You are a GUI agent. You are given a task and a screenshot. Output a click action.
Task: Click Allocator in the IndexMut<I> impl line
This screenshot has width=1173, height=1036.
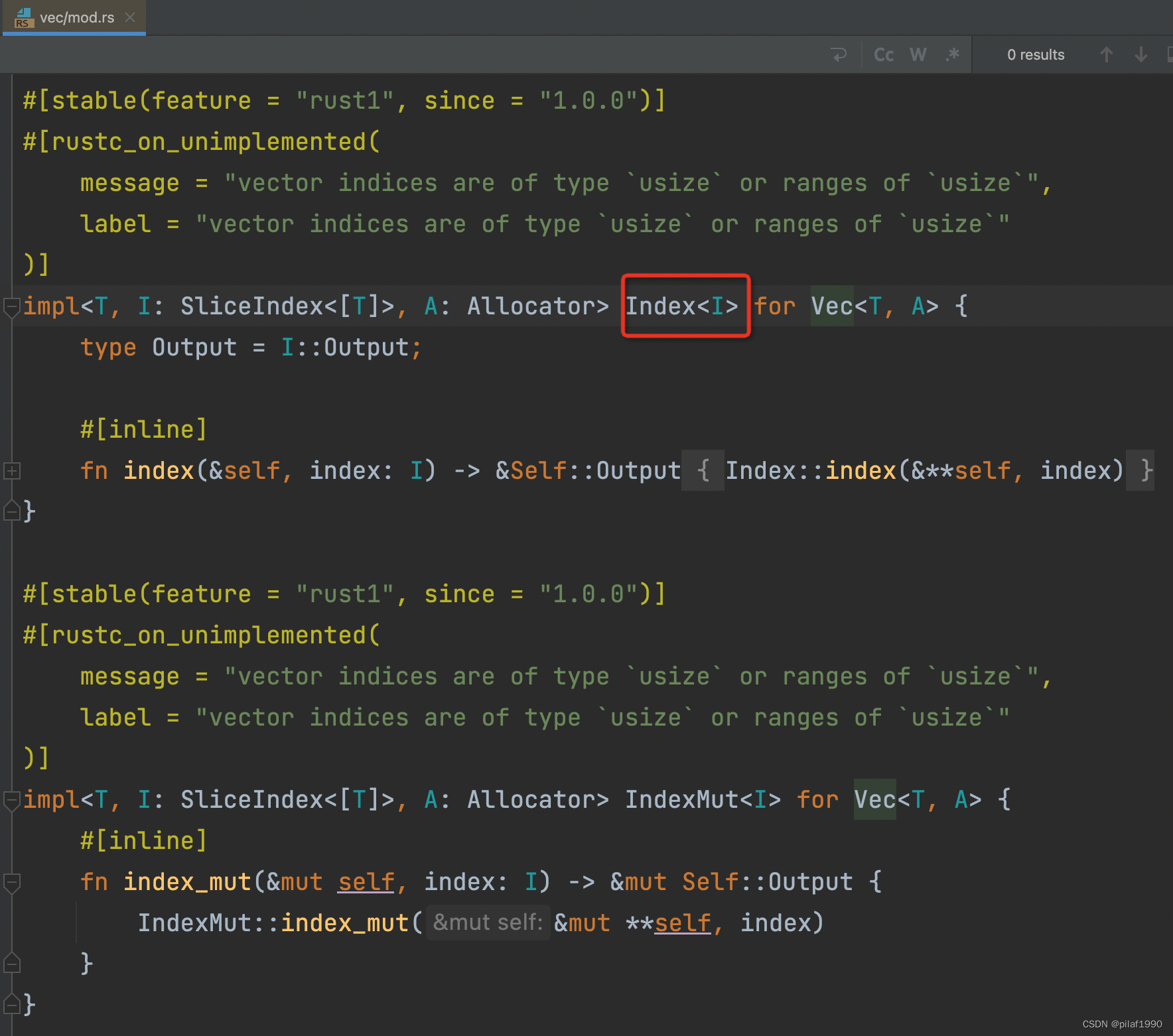click(x=530, y=800)
